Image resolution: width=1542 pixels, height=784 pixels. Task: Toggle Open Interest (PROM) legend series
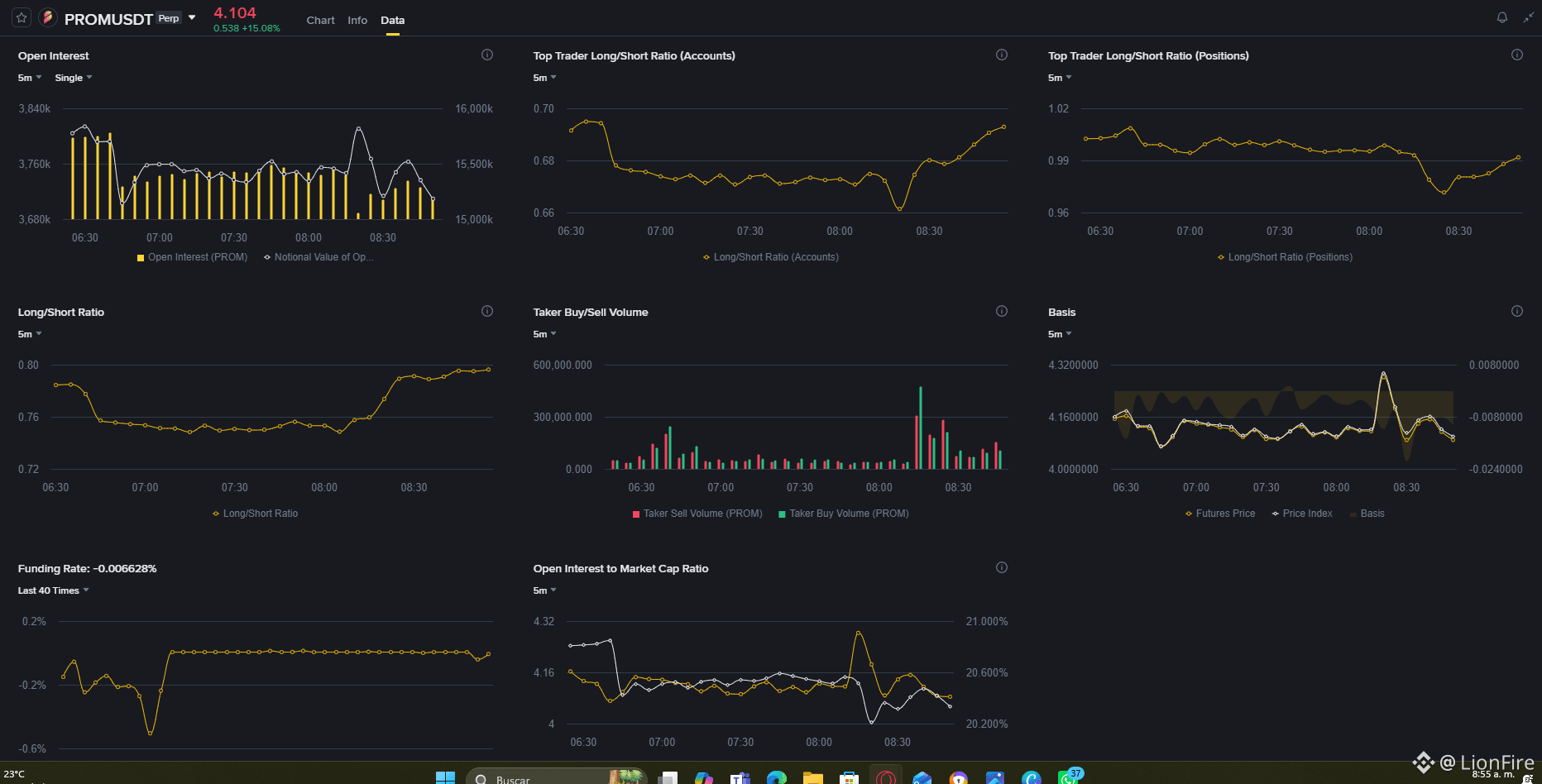coord(192,257)
